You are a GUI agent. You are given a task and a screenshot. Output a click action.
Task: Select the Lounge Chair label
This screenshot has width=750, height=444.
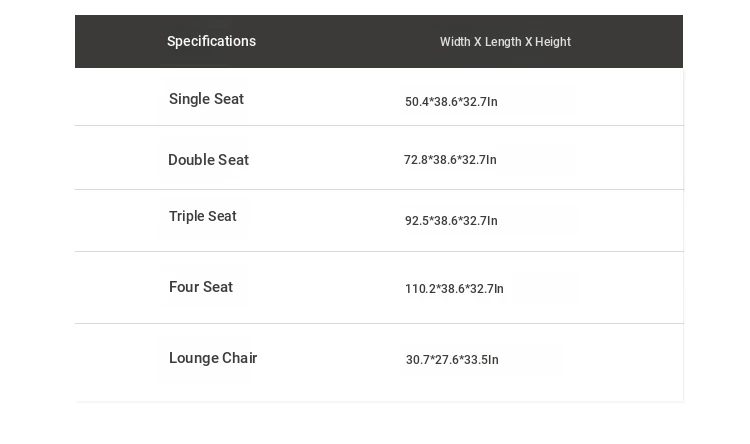coord(213,358)
